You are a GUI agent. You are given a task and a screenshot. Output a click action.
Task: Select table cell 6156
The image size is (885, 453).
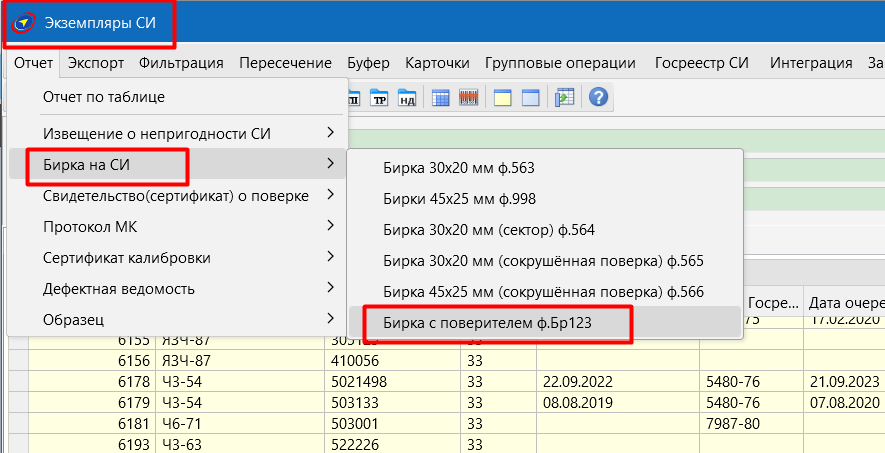(92, 360)
